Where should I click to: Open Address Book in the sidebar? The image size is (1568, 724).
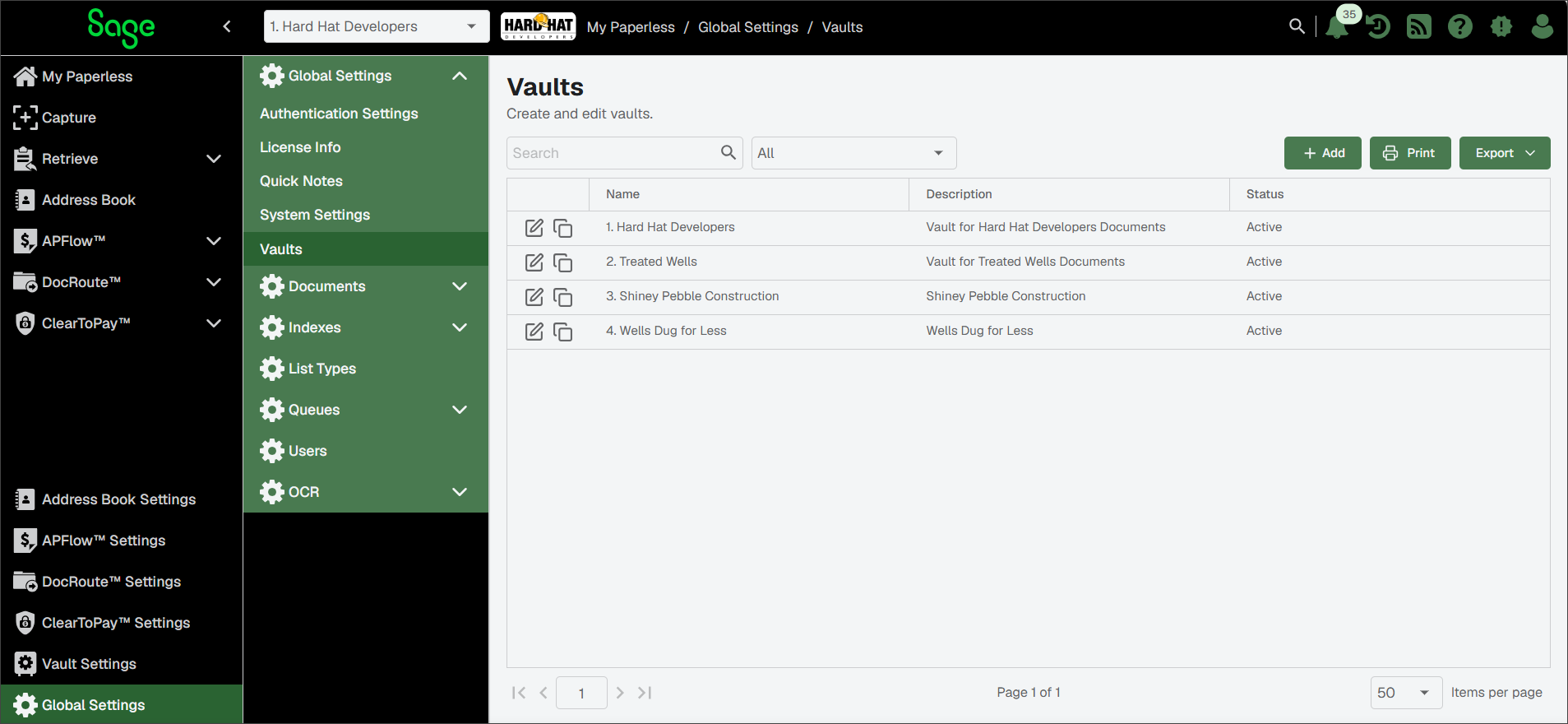122,200
